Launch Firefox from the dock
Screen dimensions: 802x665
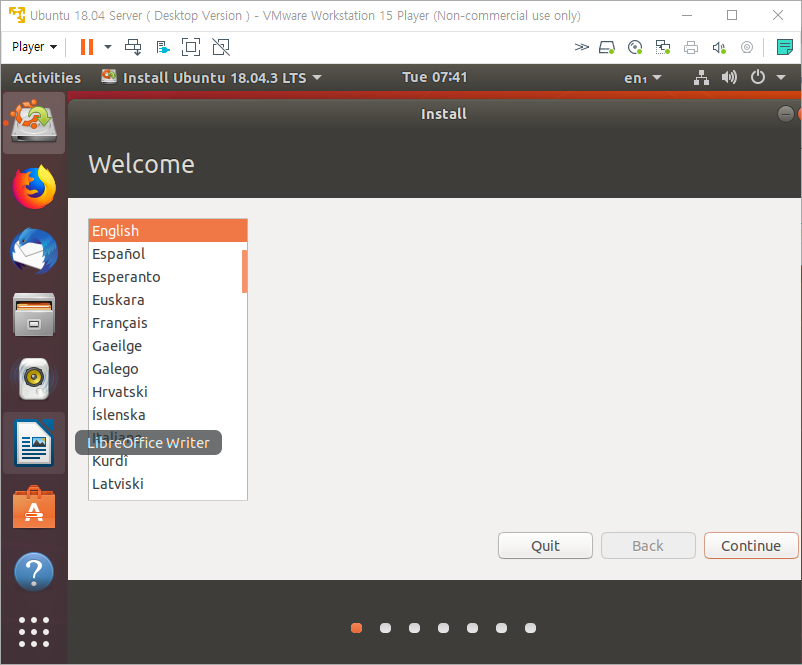pyautogui.click(x=34, y=187)
